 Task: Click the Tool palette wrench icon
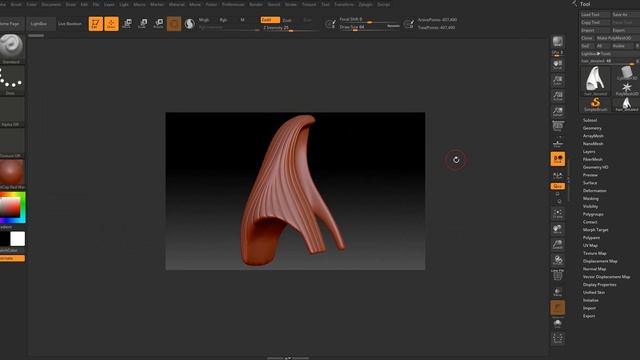[575, 4]
